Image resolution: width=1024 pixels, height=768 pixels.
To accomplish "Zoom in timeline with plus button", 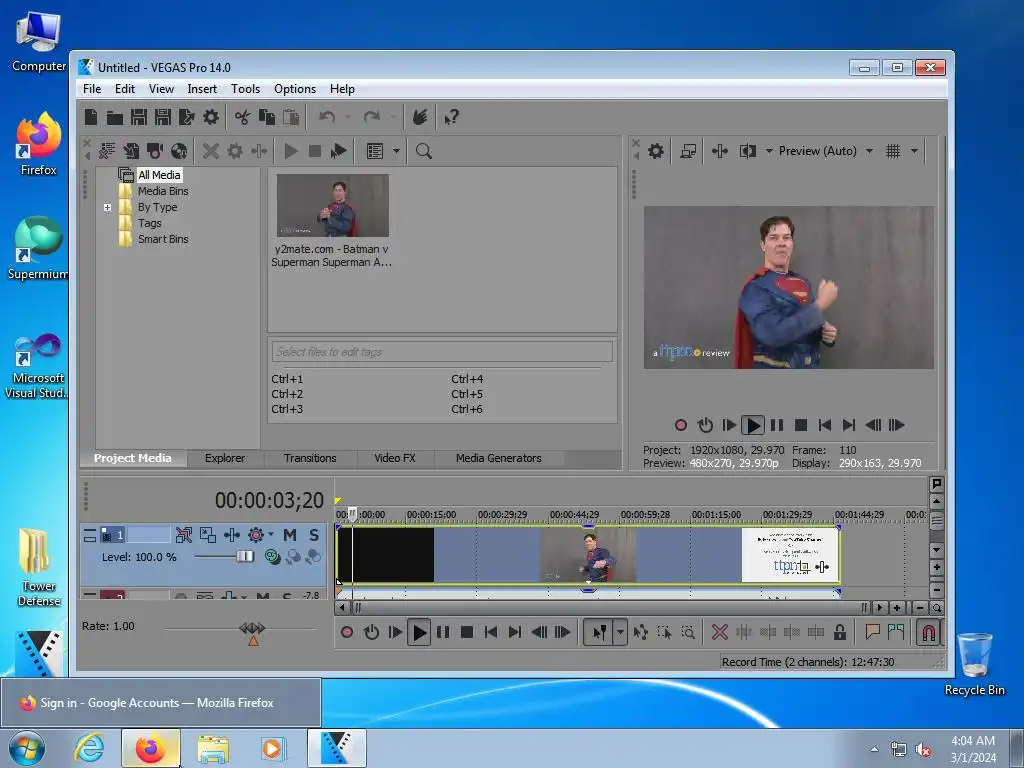I will [x=897, y=608].
